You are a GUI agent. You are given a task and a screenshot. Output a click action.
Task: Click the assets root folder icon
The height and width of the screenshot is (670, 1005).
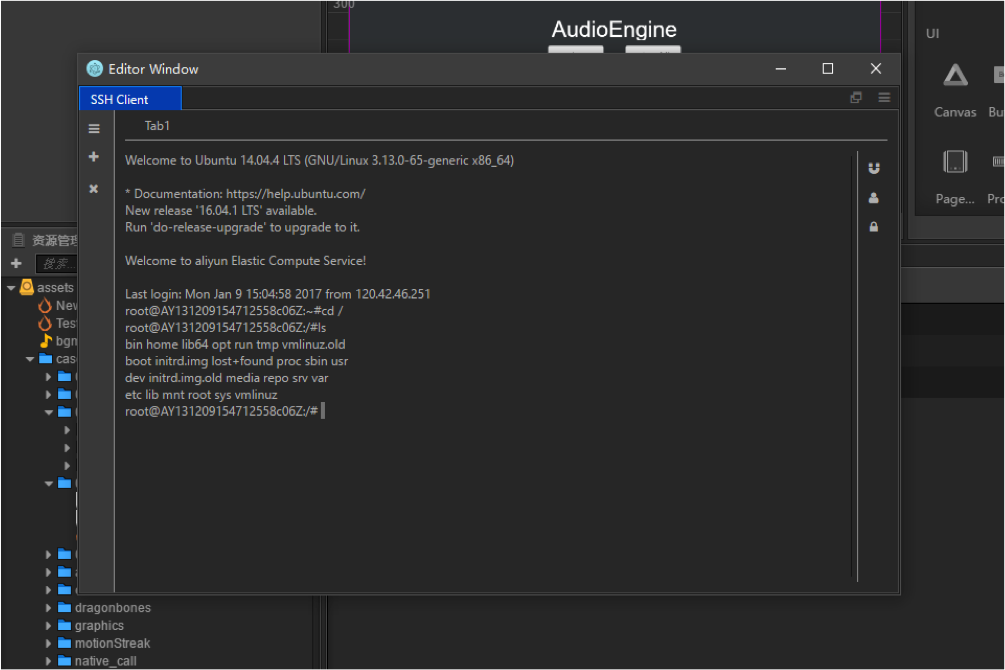[x=27, y=287]
